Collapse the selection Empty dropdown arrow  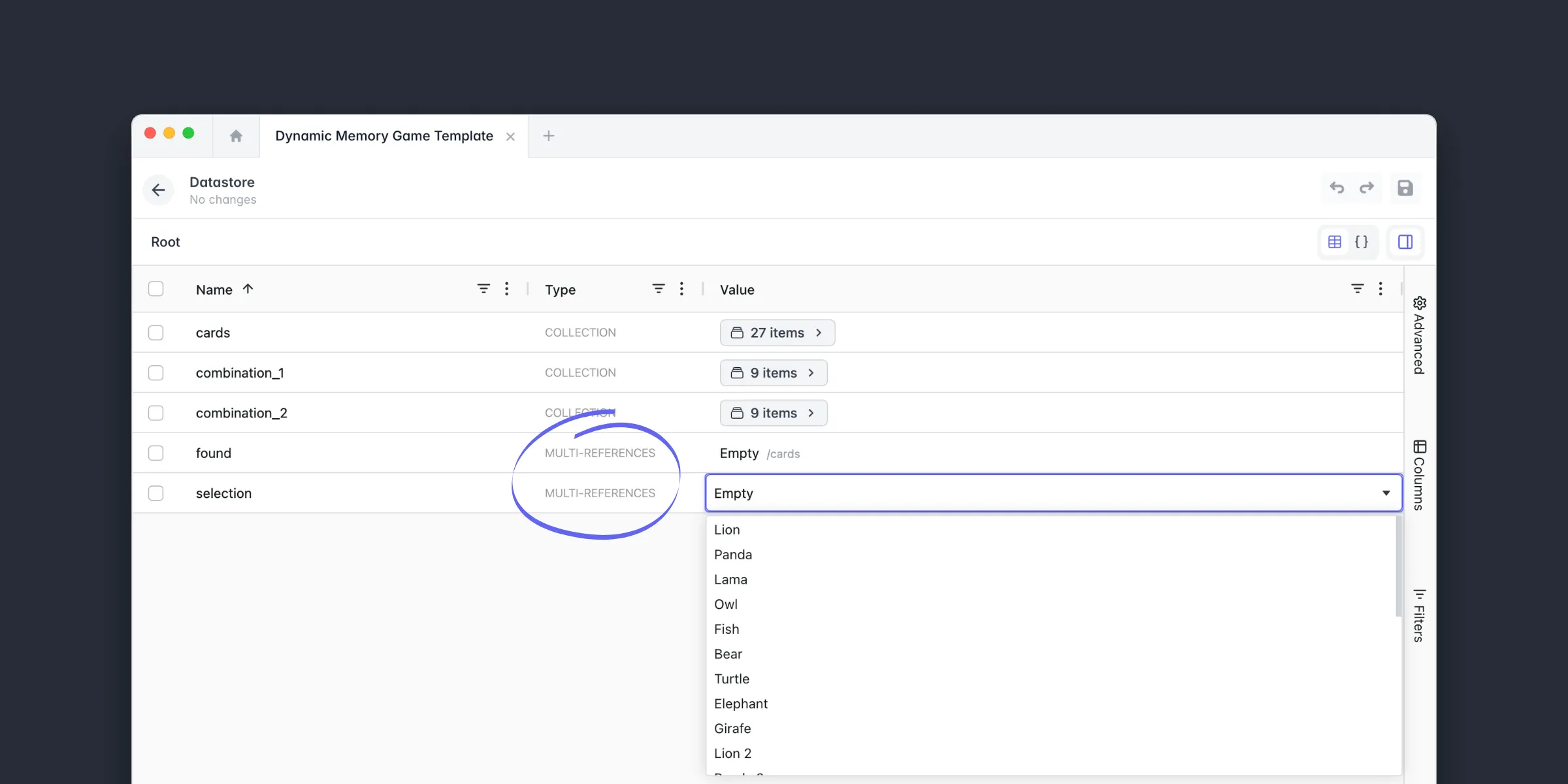tap(1386, 493)
